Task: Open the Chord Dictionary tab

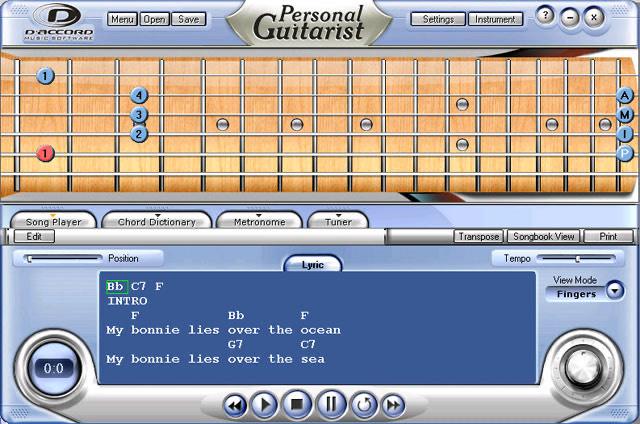Action: click(x=157, y=222)
